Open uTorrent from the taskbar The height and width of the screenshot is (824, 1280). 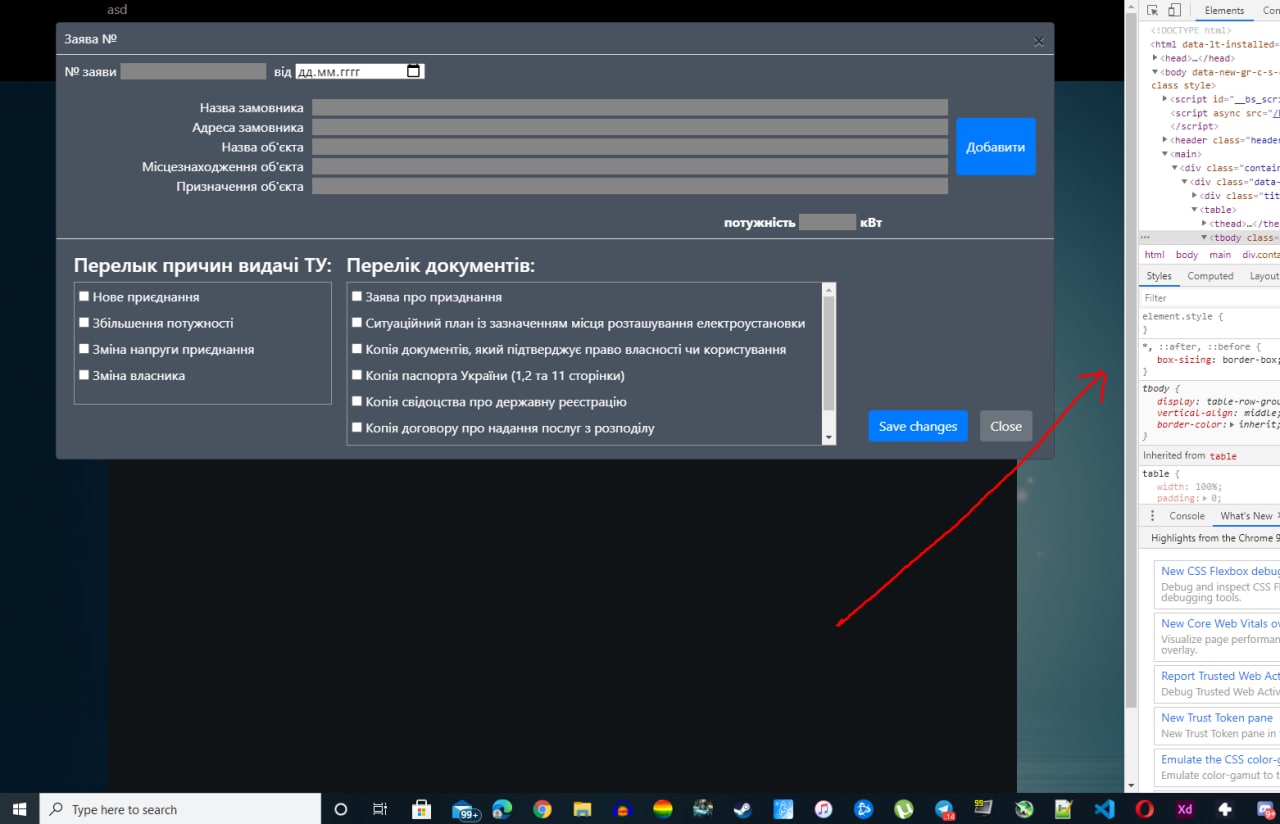point(903,809)
